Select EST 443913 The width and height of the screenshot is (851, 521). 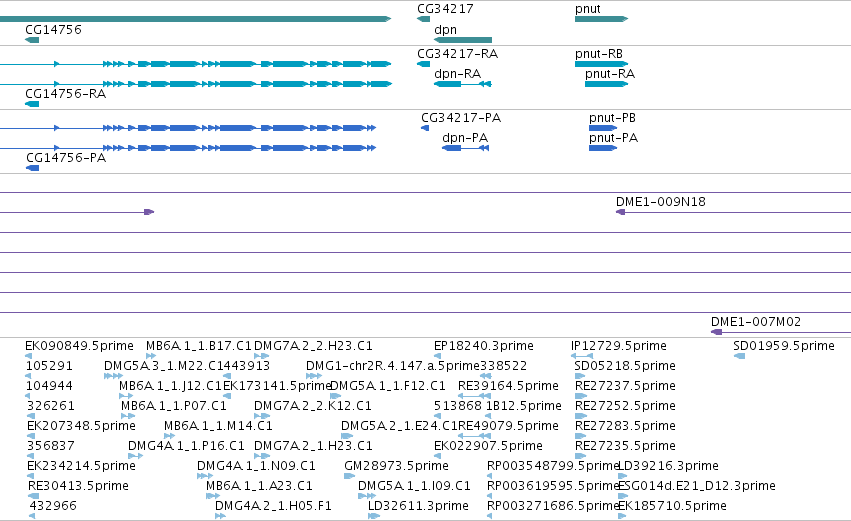point(246,366)
